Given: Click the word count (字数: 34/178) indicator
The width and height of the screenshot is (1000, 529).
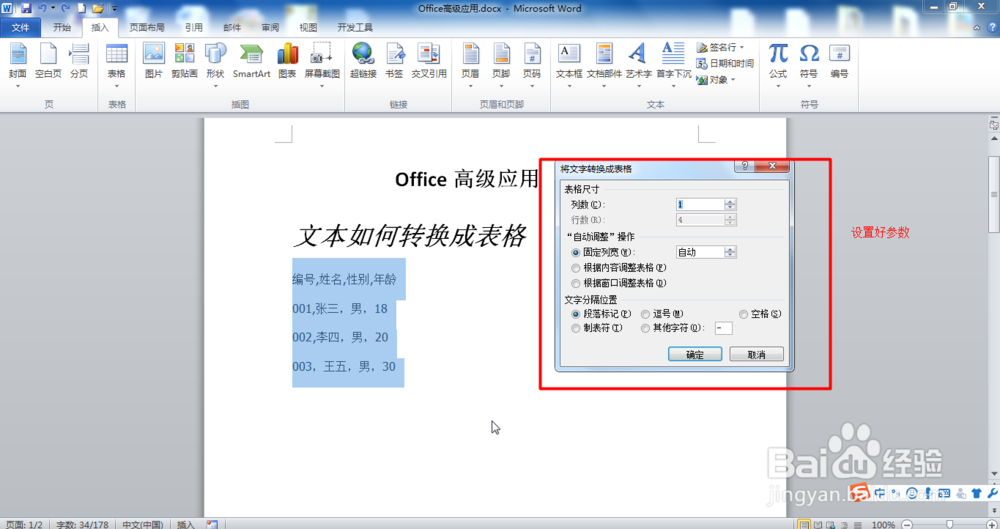Looking at the screenshot, I should [82, 525].
